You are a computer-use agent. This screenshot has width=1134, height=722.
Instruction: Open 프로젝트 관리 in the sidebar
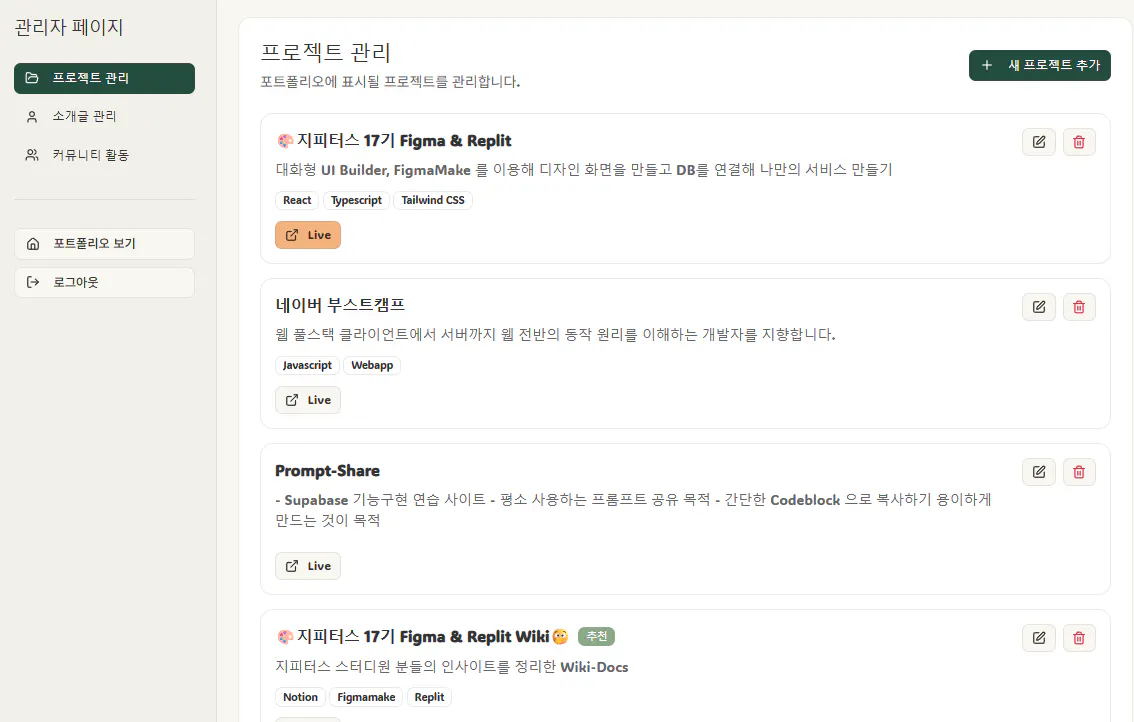(104, 78)
